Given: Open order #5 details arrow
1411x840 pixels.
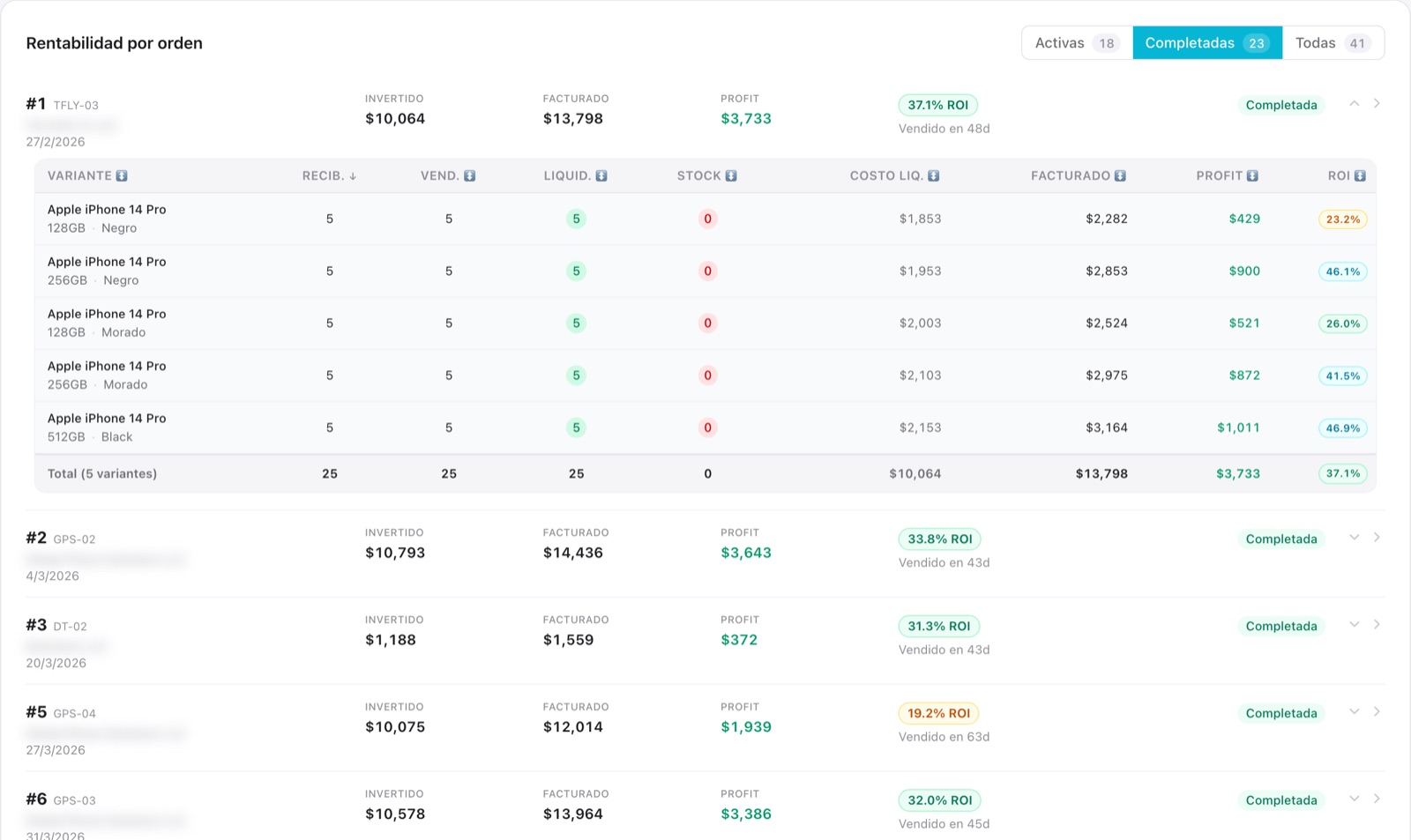Looking at the screenshot, I should tap(1377, 712).
